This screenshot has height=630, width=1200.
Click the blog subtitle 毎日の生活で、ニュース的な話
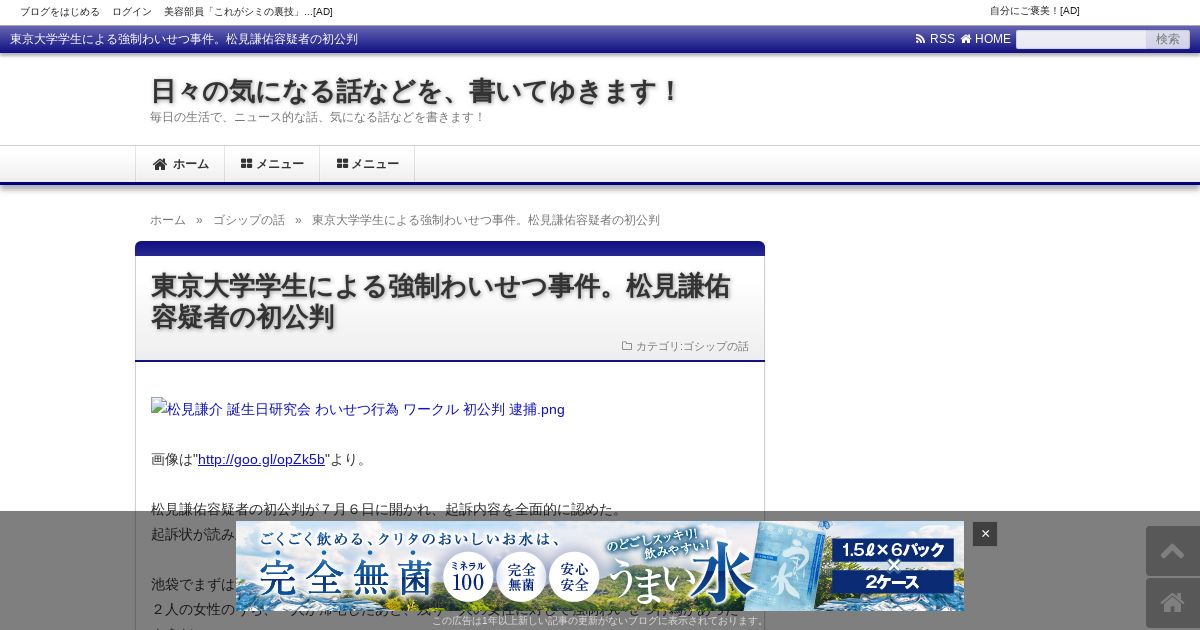[x=317, y=117]
